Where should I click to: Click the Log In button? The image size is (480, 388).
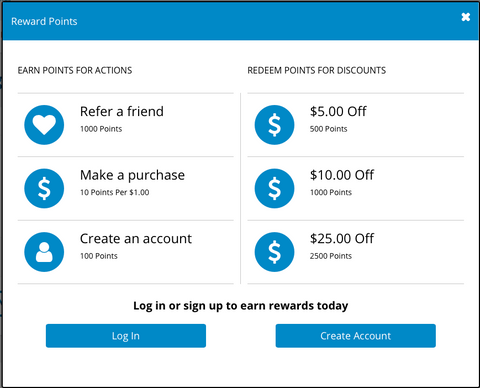coord(126,336)
